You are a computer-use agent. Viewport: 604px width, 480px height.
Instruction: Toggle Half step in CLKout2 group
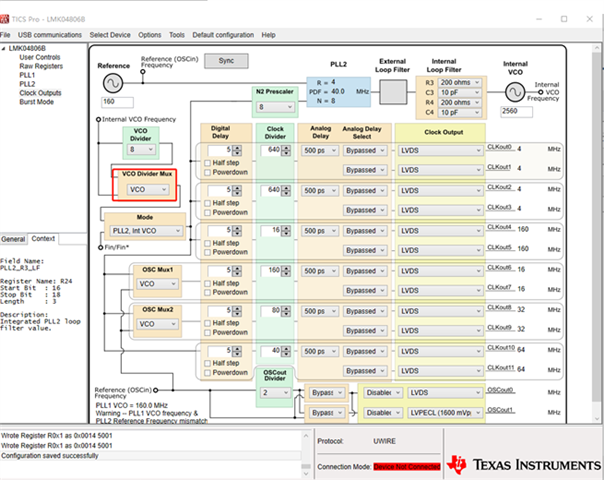[208, 203]
